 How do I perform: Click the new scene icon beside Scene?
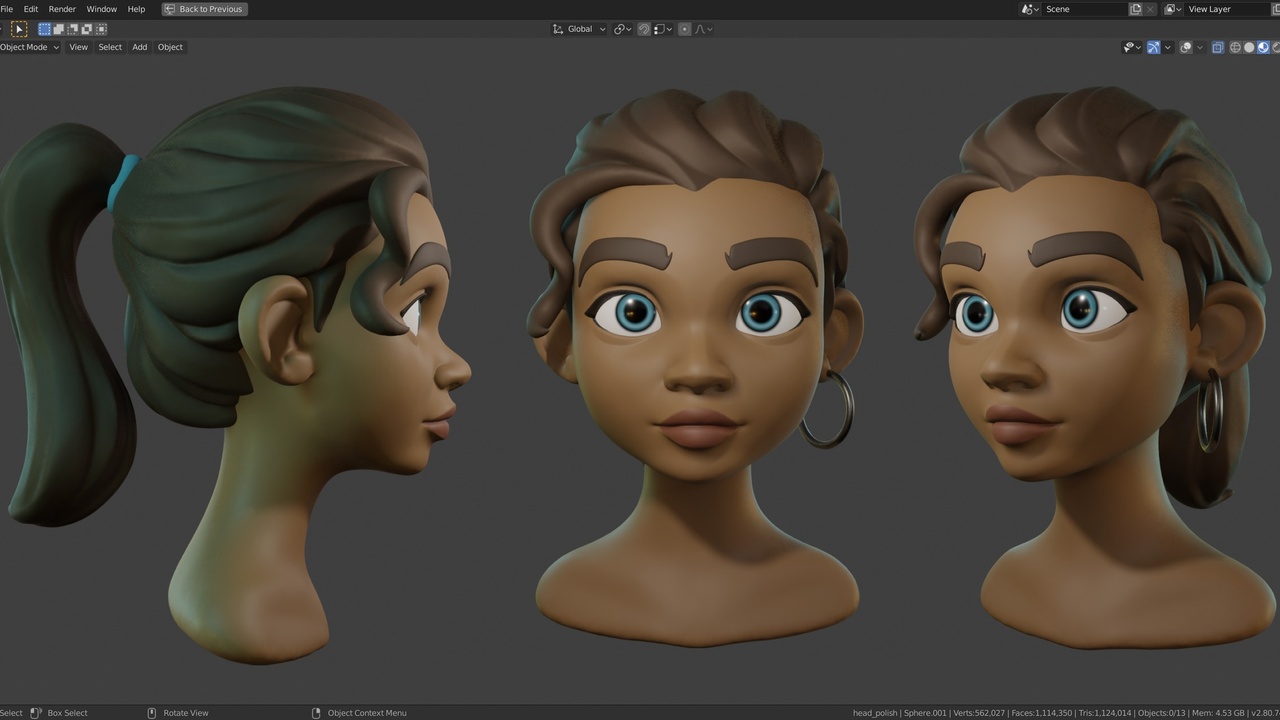1136,9
